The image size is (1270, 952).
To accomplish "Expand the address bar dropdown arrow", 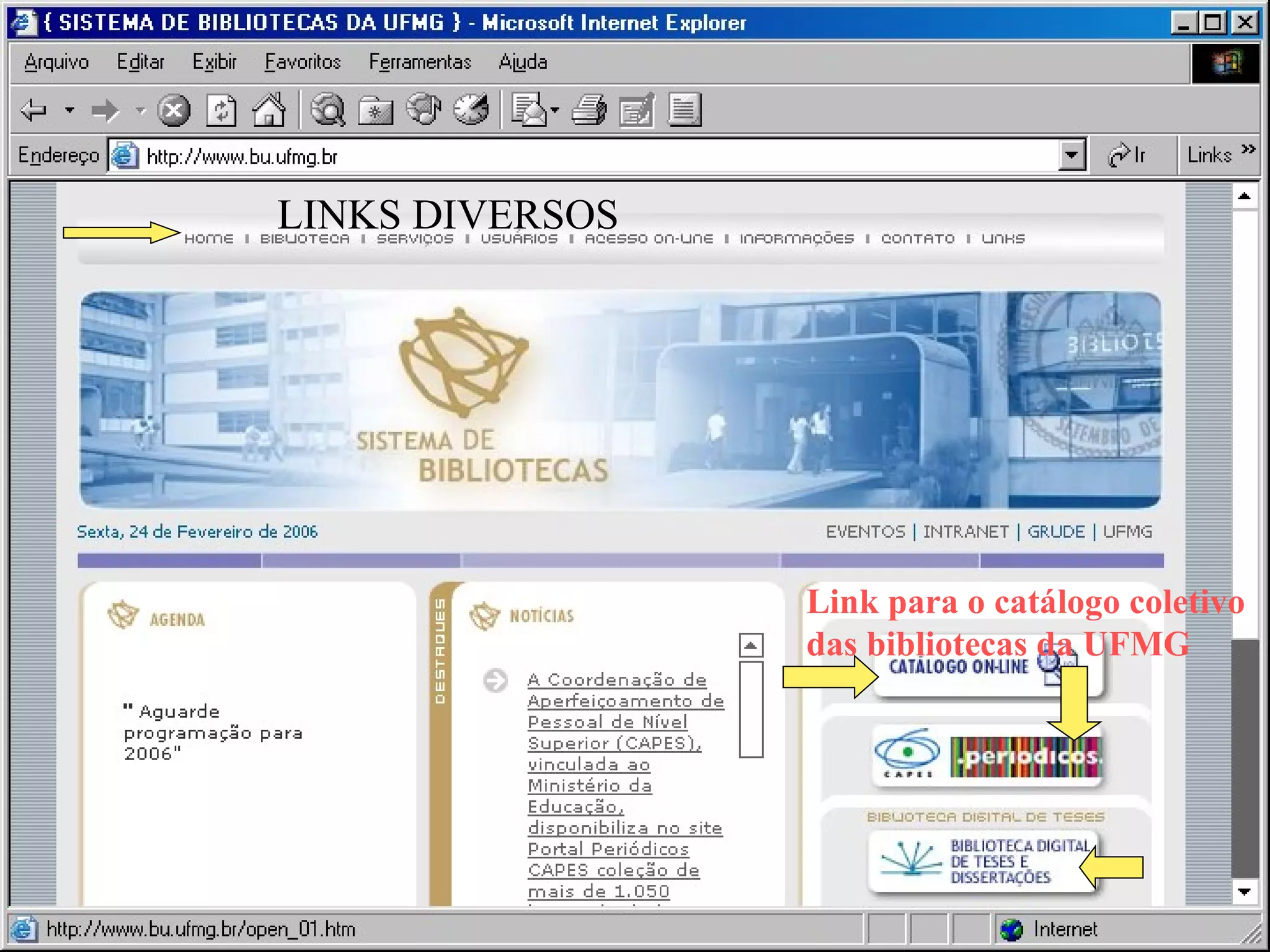I will pyautogui.click(x=1072, y=155).
